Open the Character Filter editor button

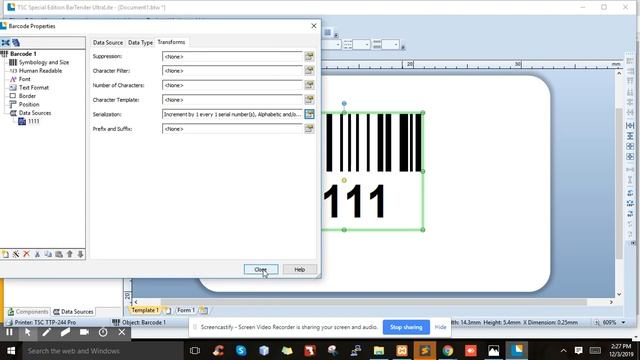[x=309, y=71]
